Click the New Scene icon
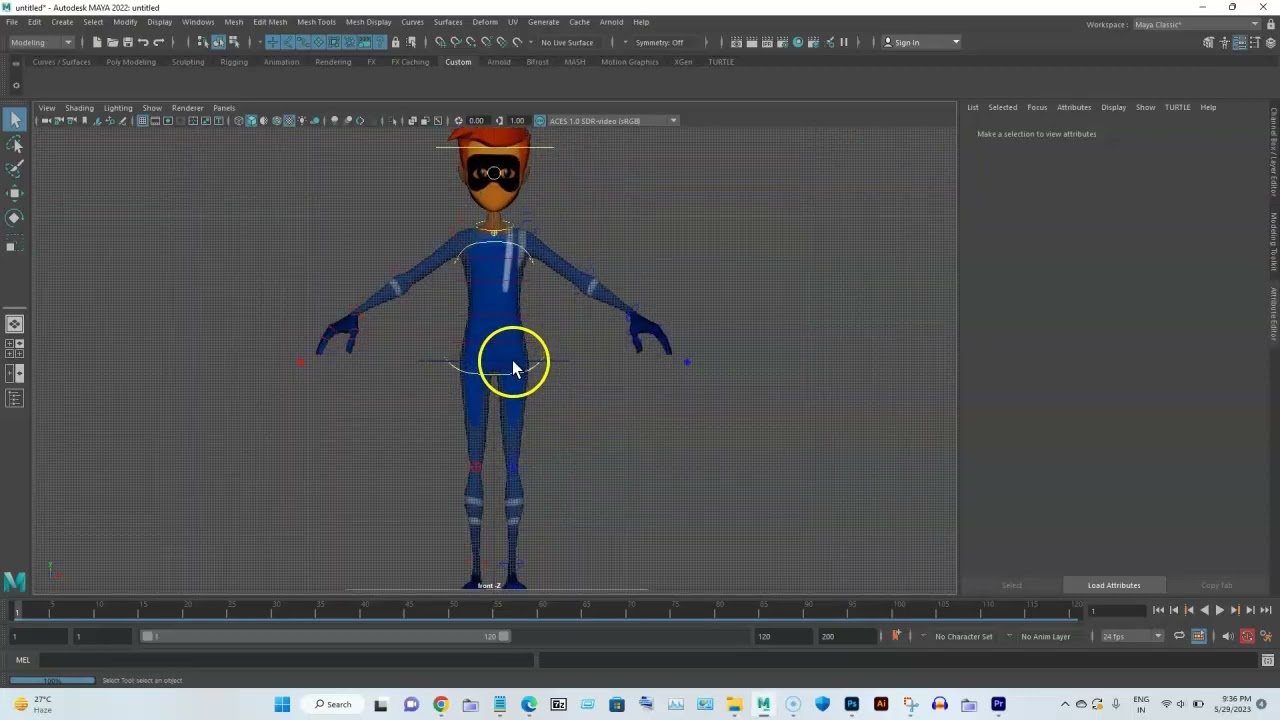This screenshot has width=1280, height=720. point(97,42)
